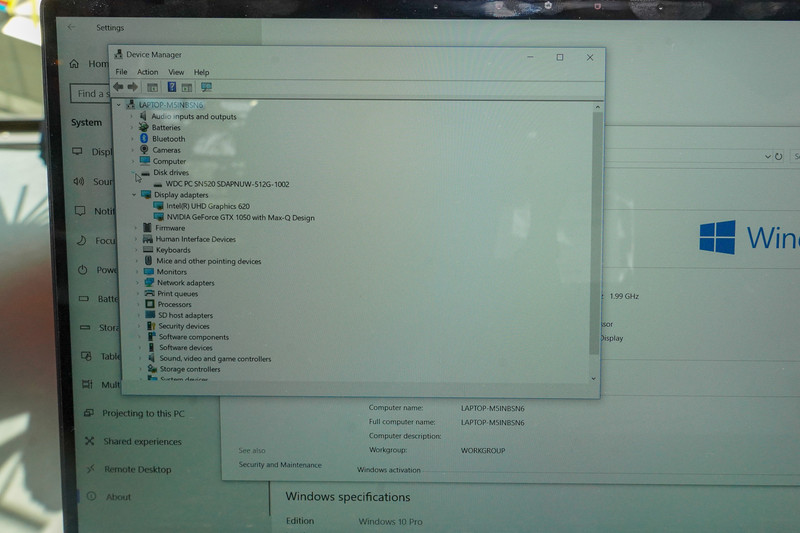Click the Software devices category icon
The image size is (800, 533).
click(x=152, y=347)
